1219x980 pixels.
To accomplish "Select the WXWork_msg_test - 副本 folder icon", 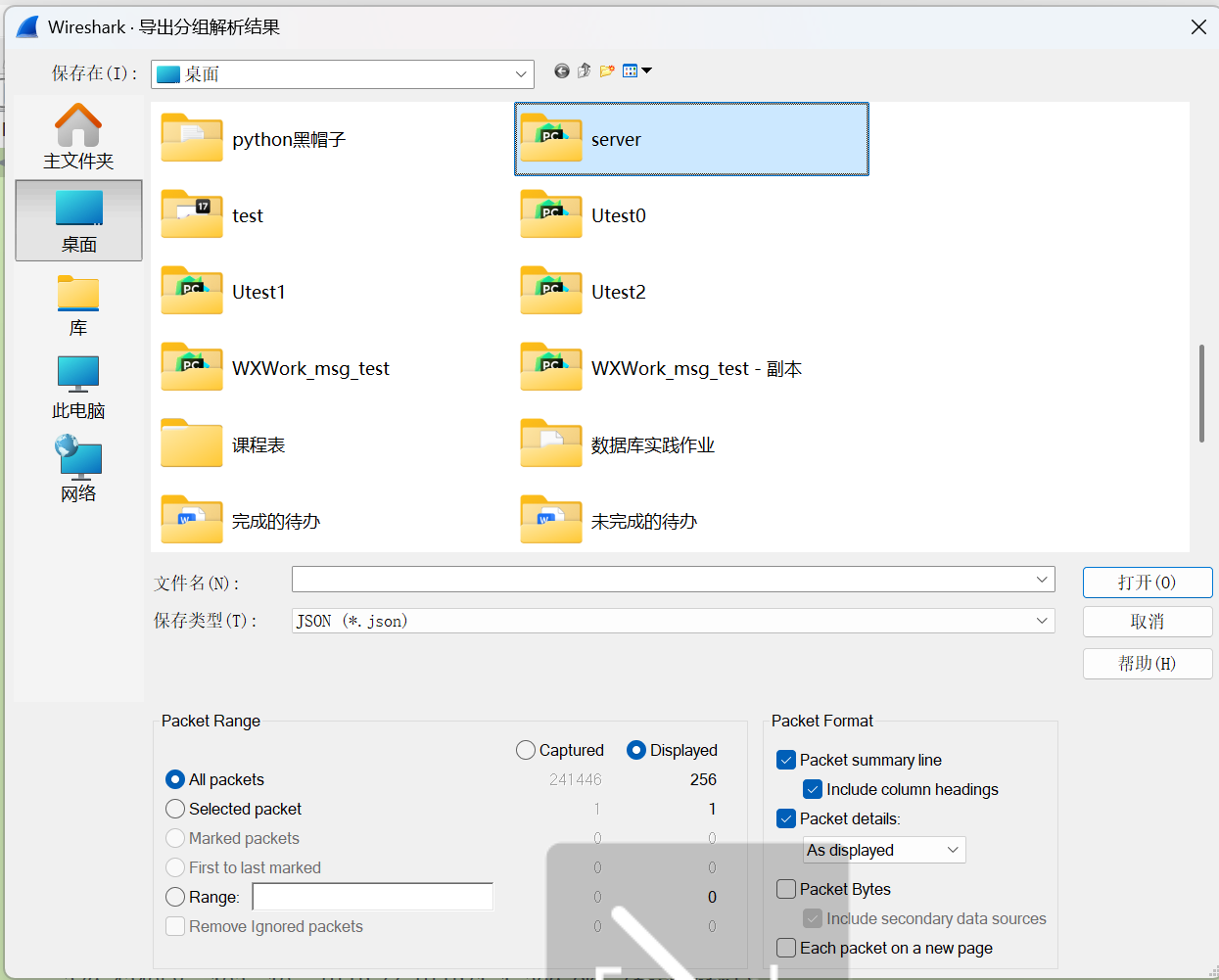I will click(551, 367).
